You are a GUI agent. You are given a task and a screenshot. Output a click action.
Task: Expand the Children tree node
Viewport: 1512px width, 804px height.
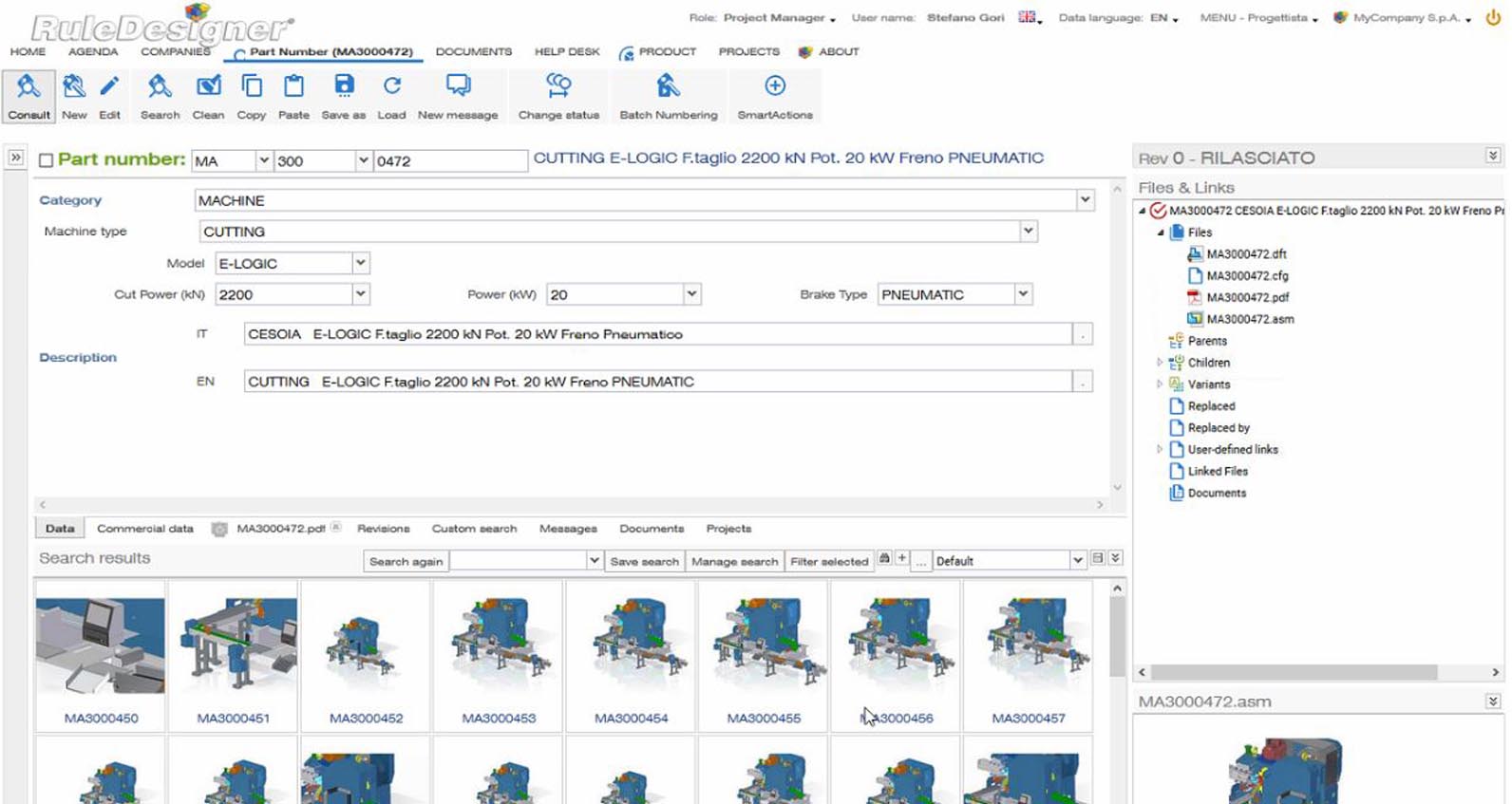(x=1160, y=363)
